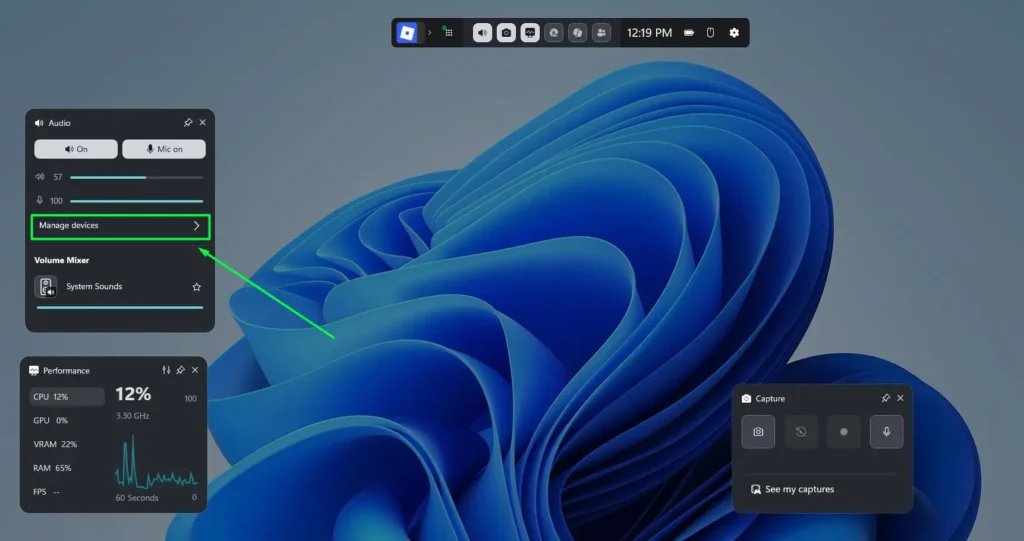Select the CPU 12% metric tab

coord(67,397)
